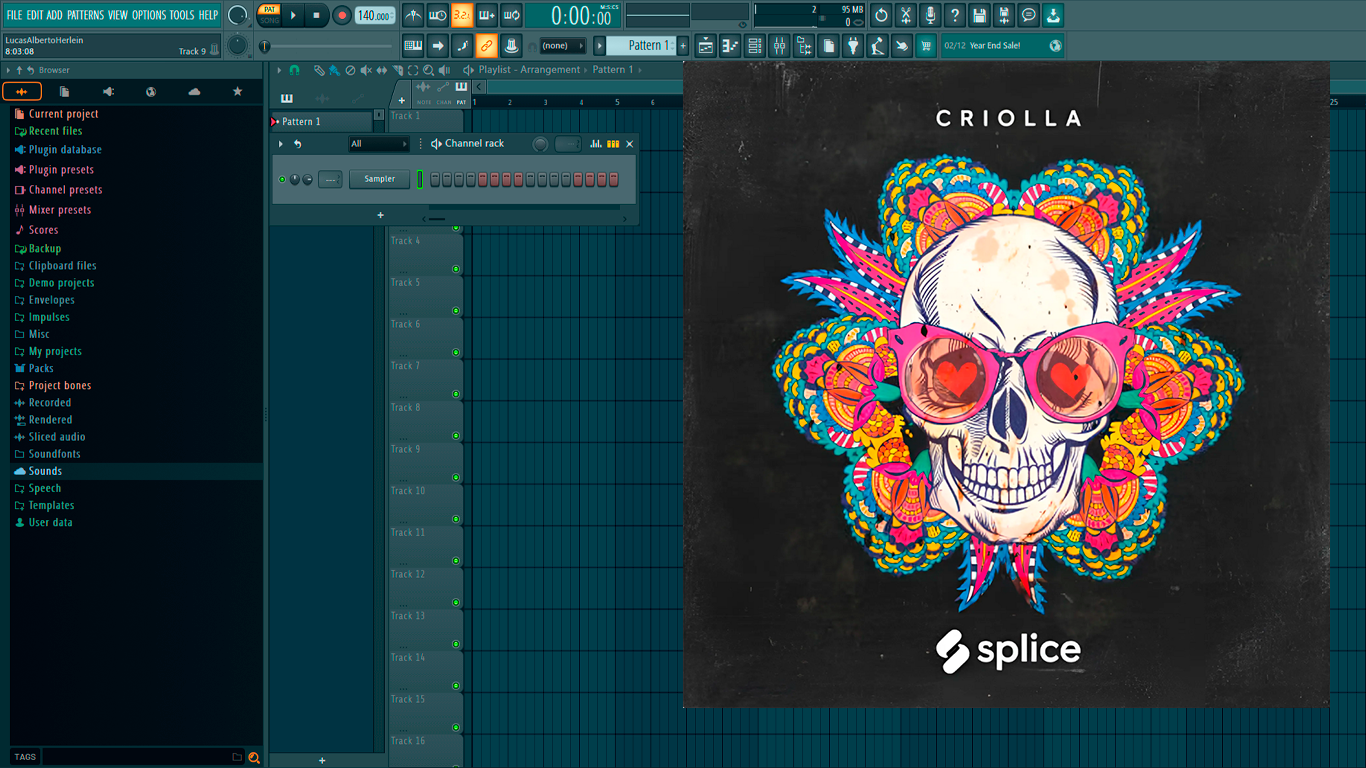Screen dimensions: 1366x768
Task: Click the Play button in transport
Action: coord(293,15)
